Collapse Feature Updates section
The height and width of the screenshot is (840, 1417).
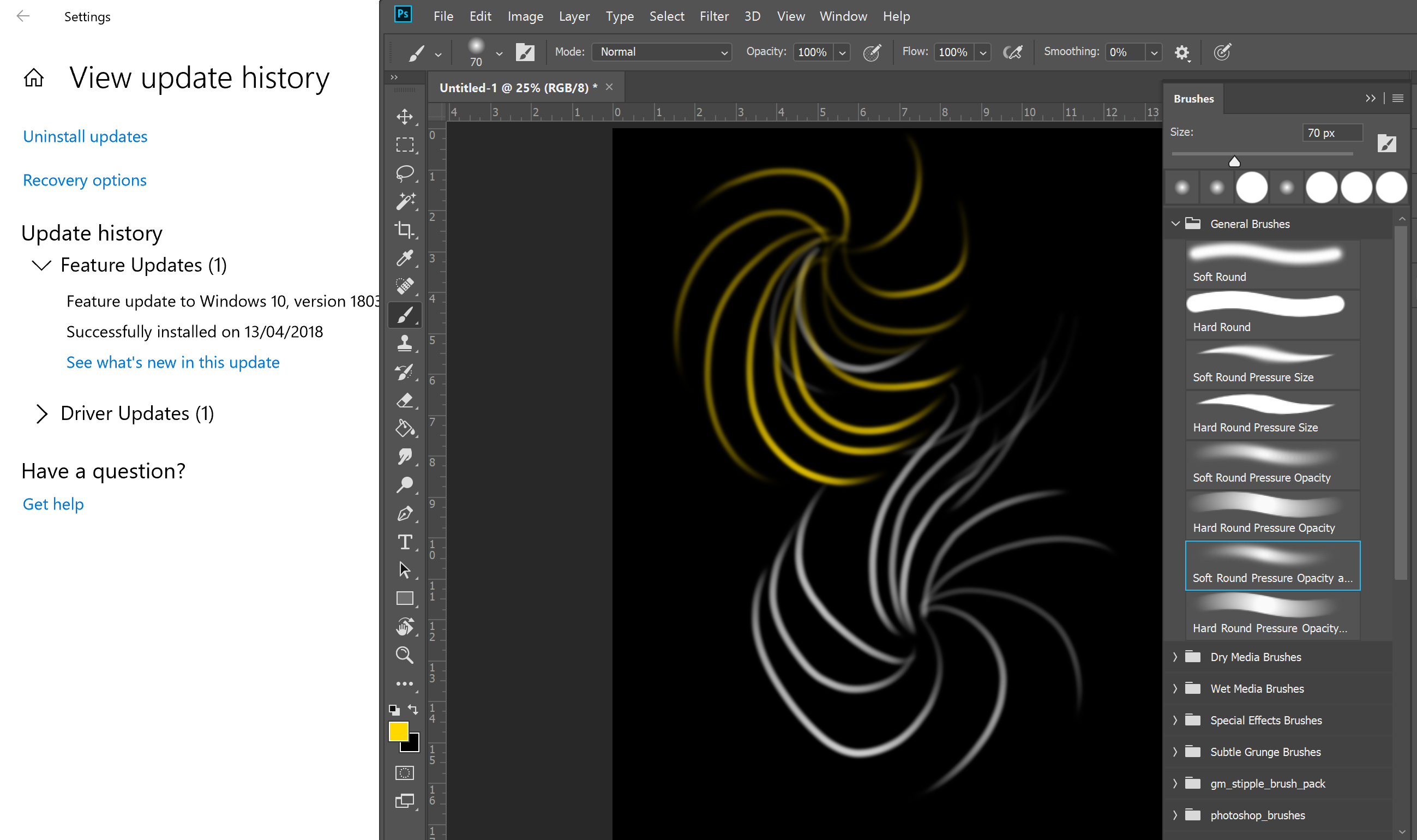tap(41, 265)
